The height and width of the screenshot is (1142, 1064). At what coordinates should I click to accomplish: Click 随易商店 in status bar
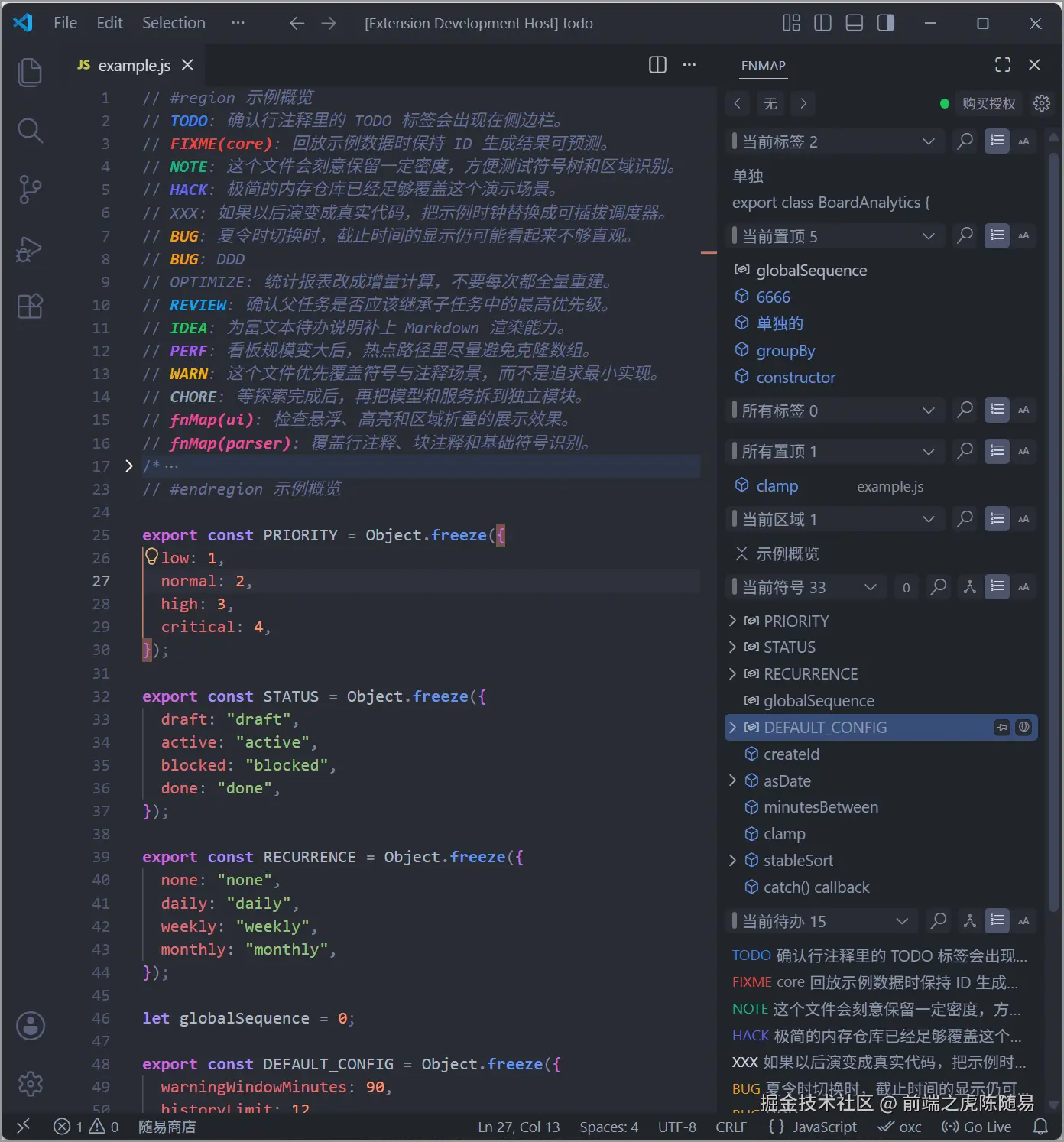click(167, 1127)
